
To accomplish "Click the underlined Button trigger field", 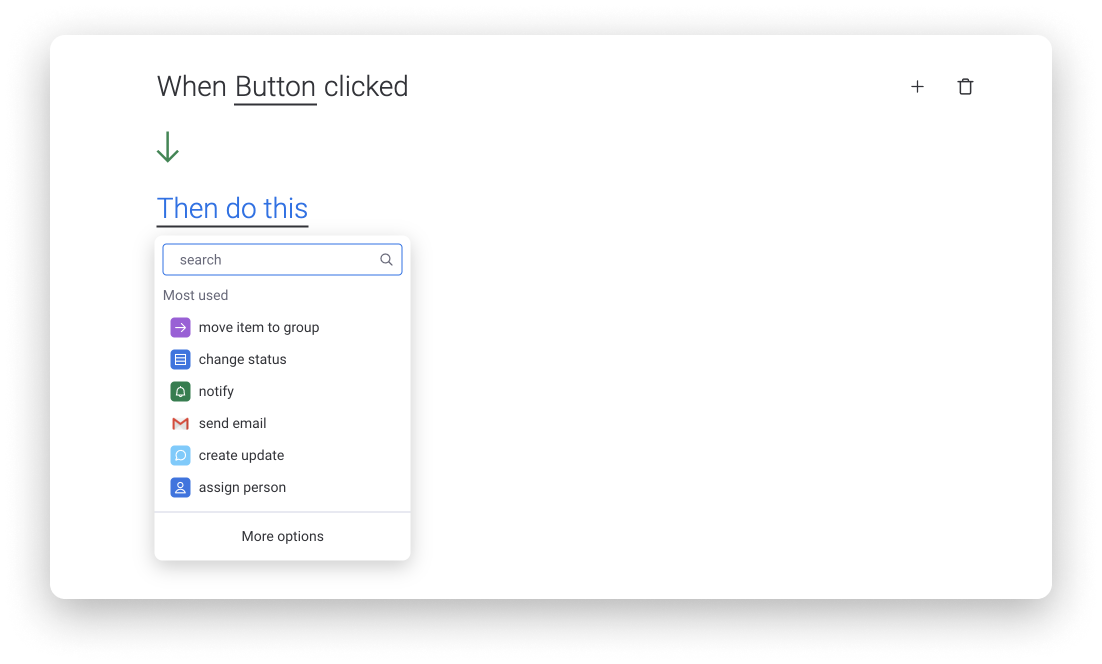I will 275,87.
